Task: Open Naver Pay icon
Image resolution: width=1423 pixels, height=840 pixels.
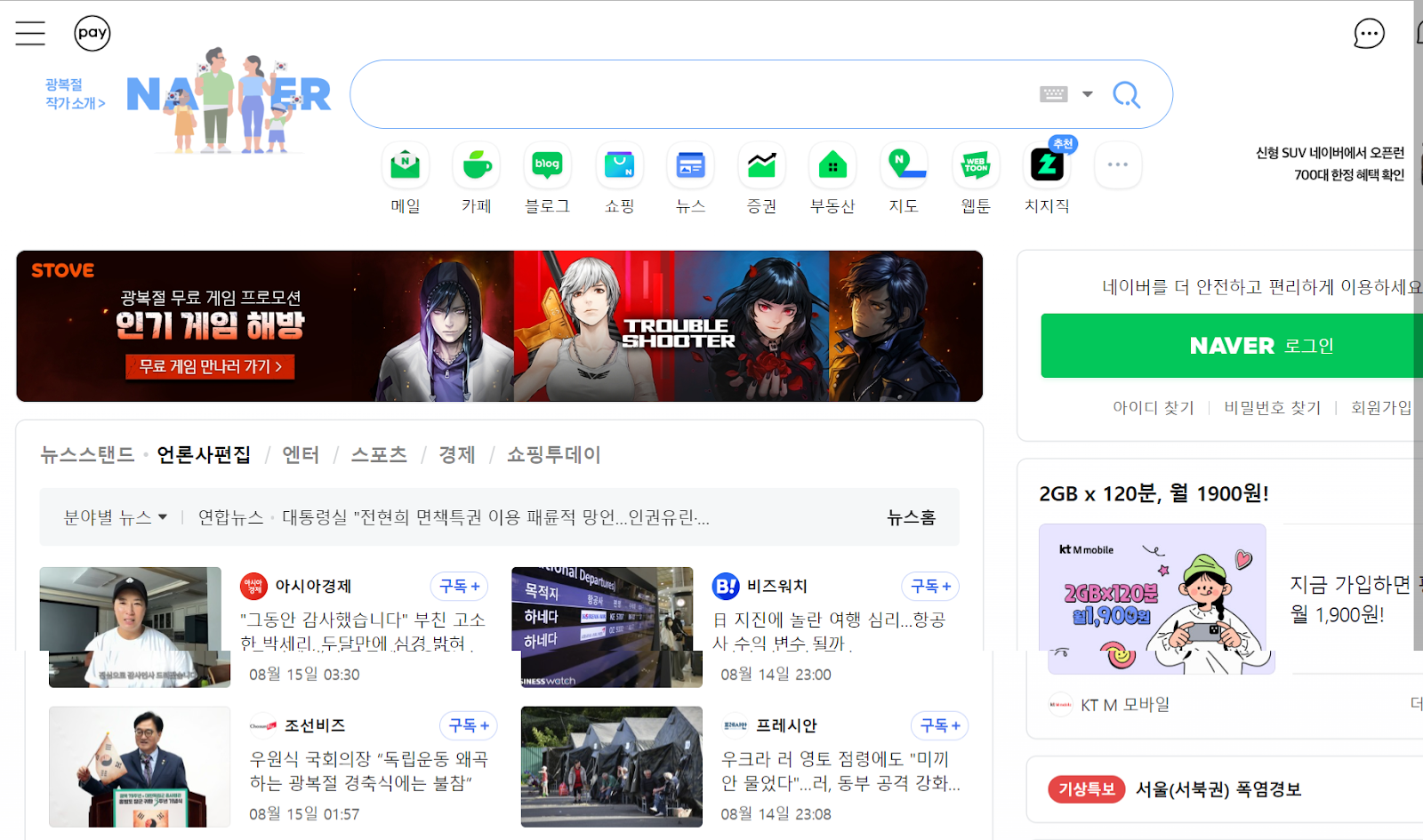Action: point(92,34)
